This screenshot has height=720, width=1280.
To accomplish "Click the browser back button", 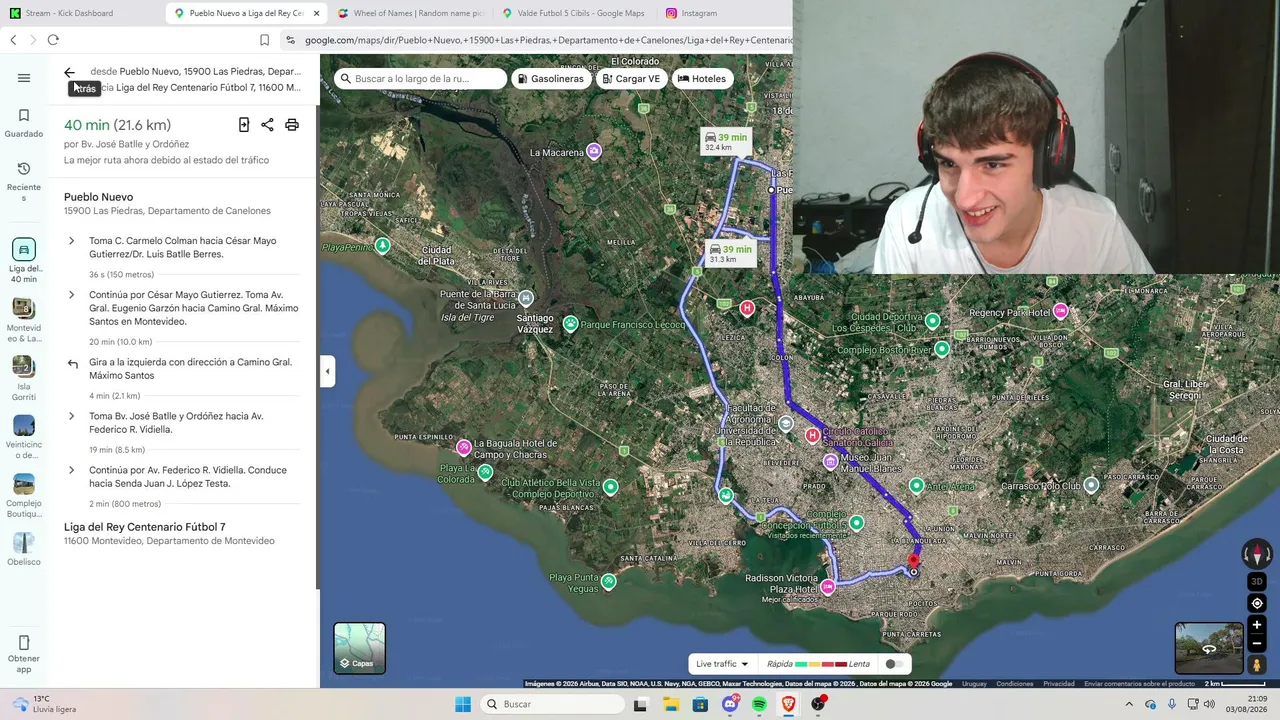I will (x=13, y=40).
